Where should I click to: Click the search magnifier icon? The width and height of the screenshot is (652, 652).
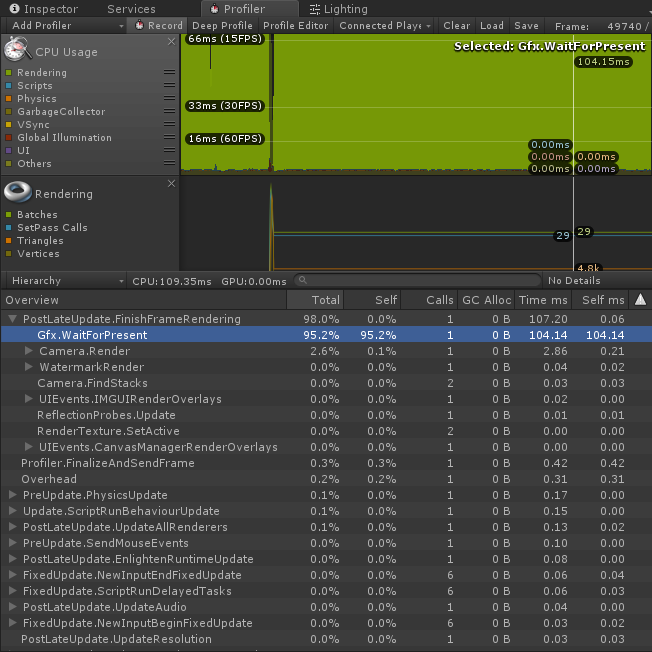(303, 280)
